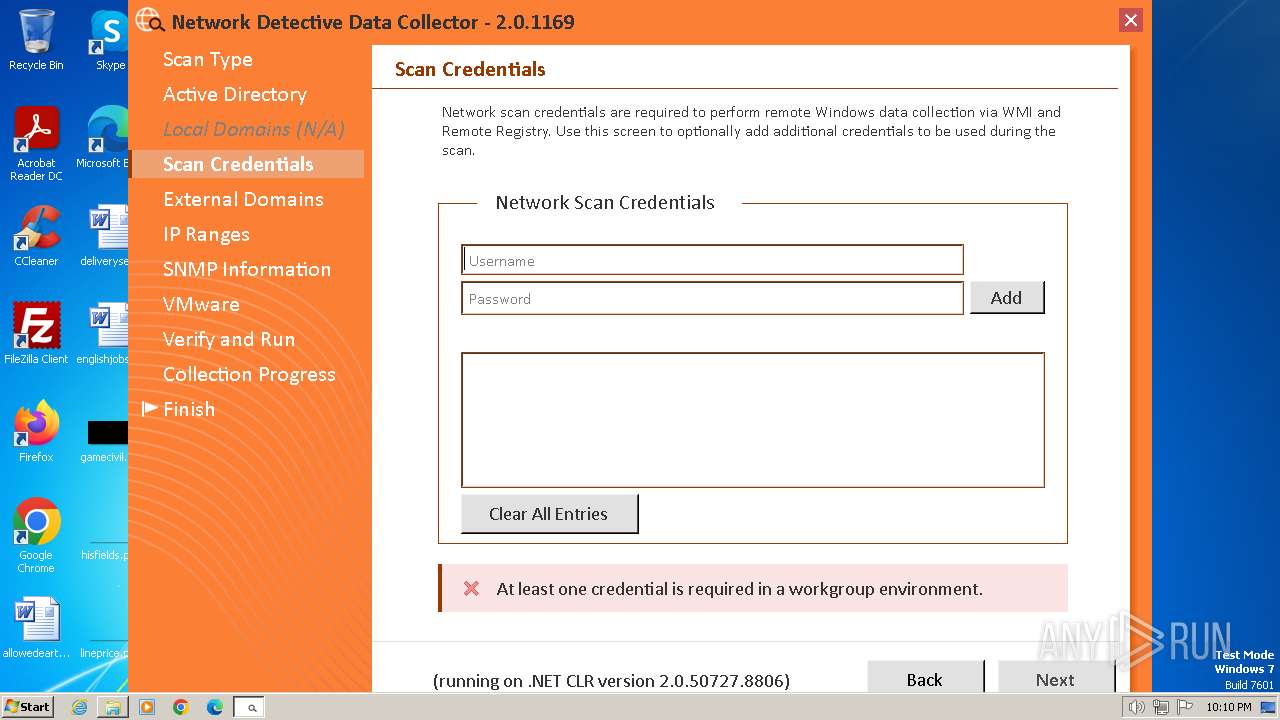Image resolution: width=1280 pixels, height=720 pixels.
Task: Click the credentials list box
Action: click(x=753, y=420)
